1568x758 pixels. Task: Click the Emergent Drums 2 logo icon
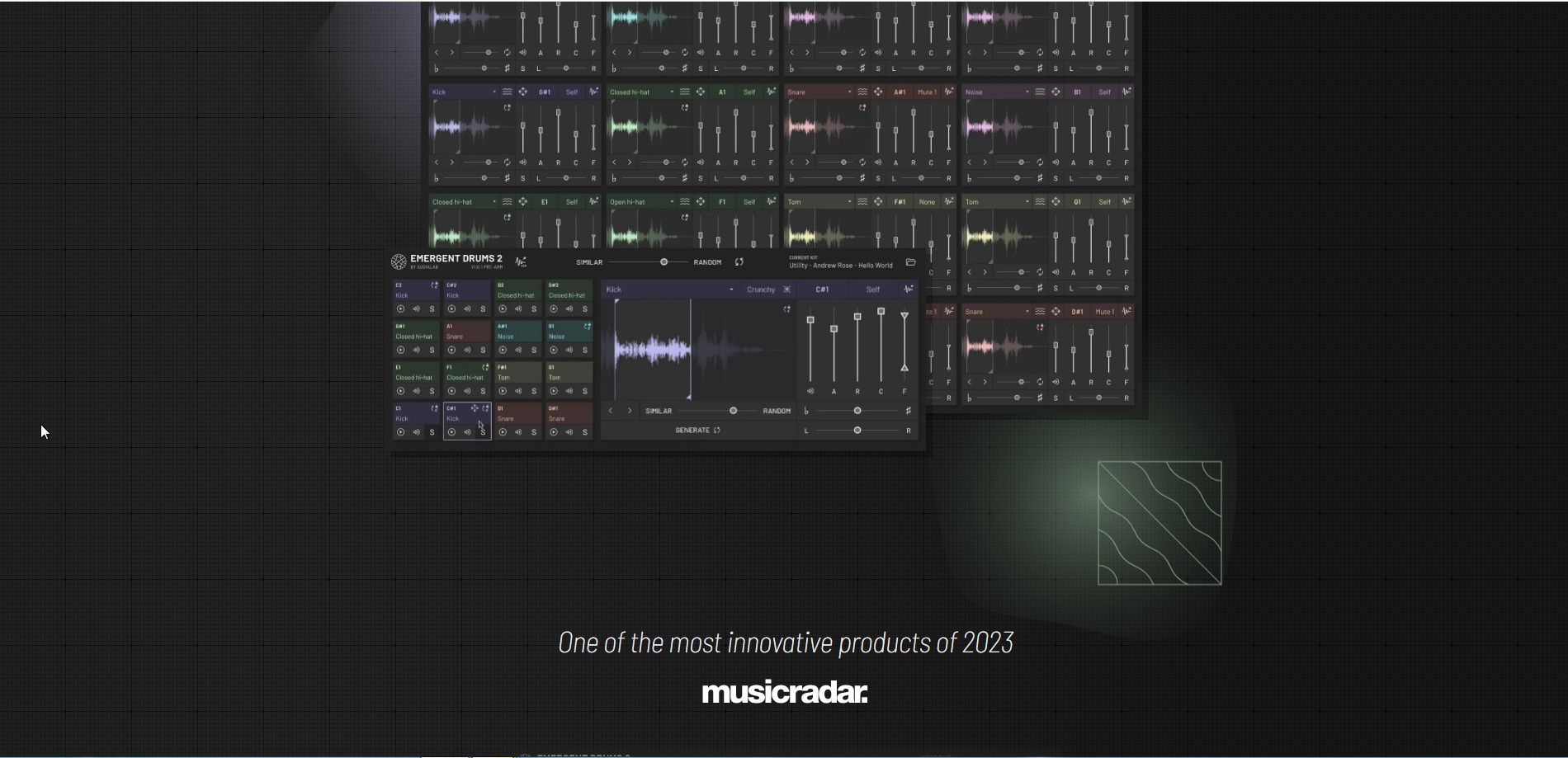click(x=399, y=262)
